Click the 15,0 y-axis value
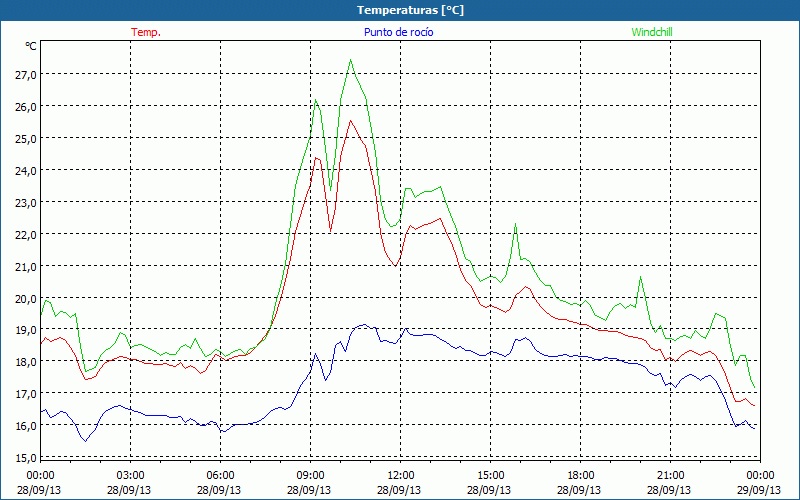 25,458
